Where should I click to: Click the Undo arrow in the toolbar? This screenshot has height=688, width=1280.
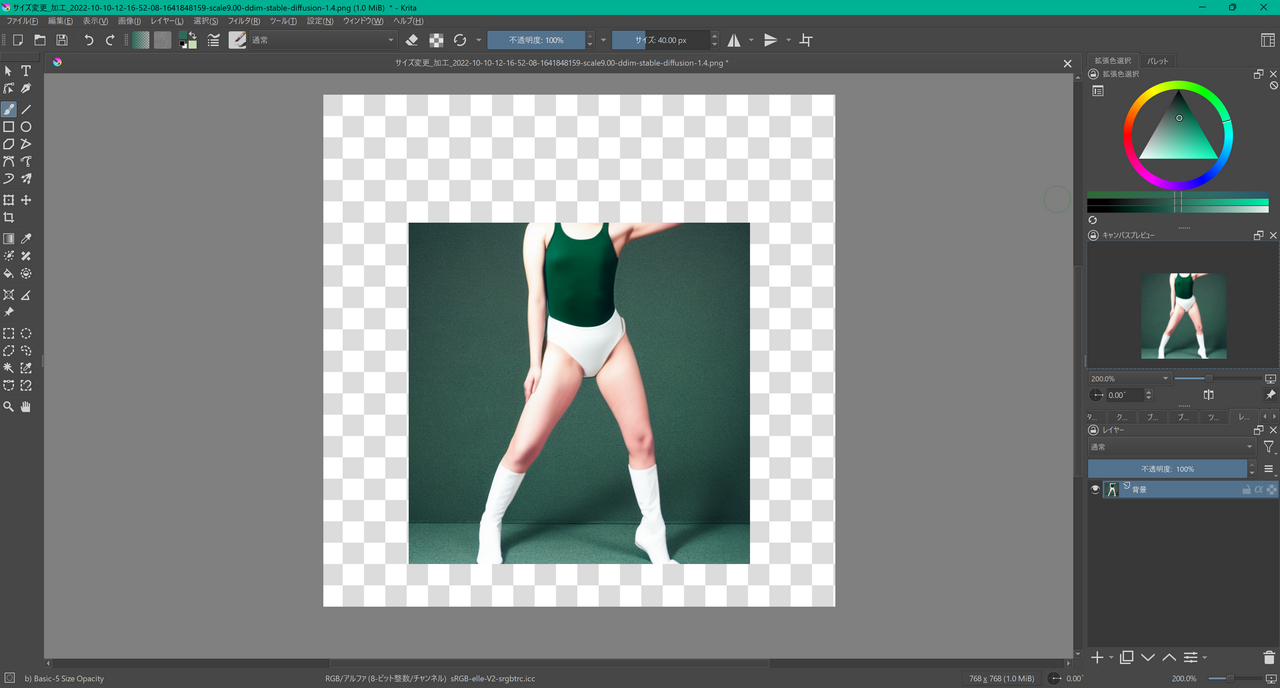tap(88, 40)
